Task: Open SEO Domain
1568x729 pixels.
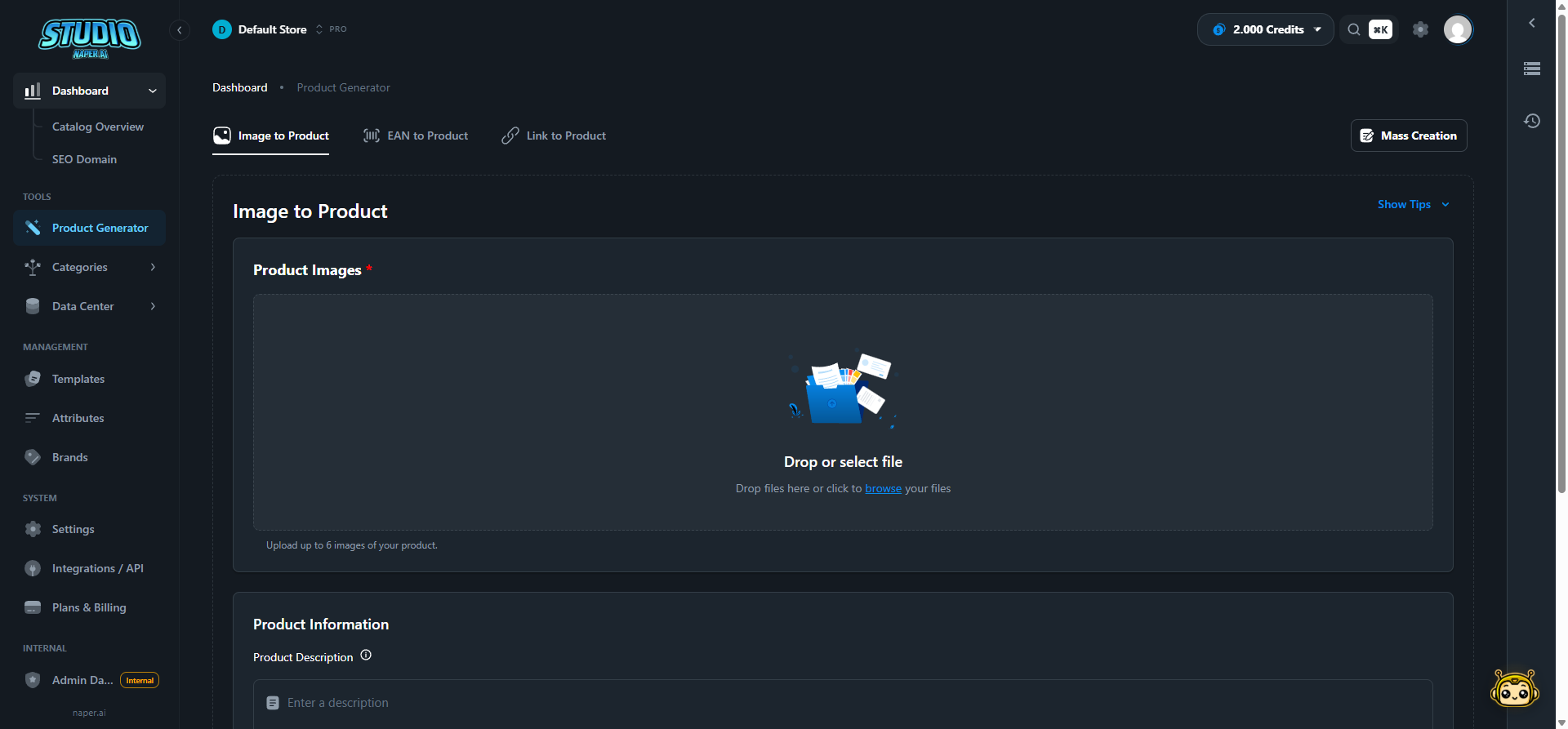Action: click(84, 159)
